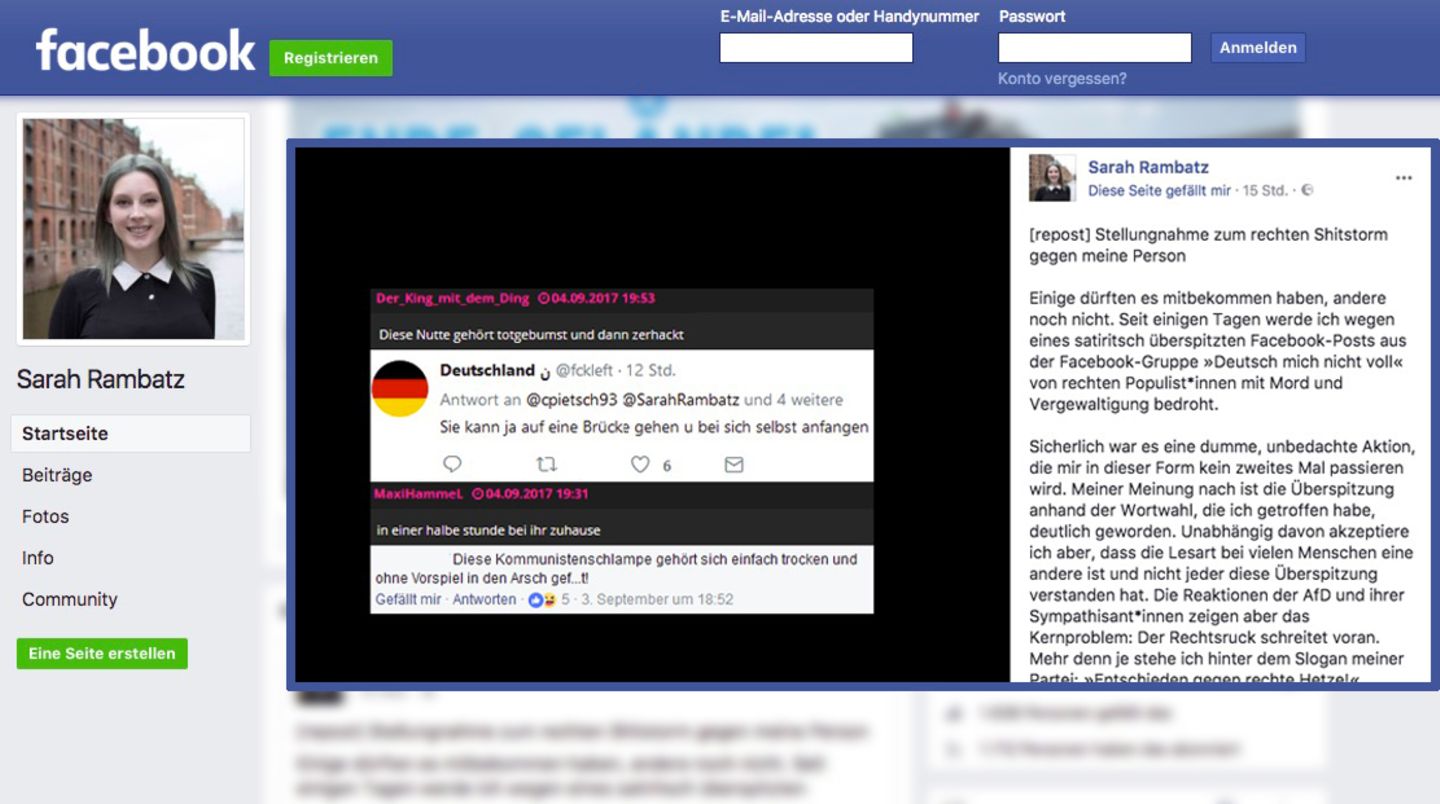
Task: Open the three-dot post options menu
Action: (1403, 178)
